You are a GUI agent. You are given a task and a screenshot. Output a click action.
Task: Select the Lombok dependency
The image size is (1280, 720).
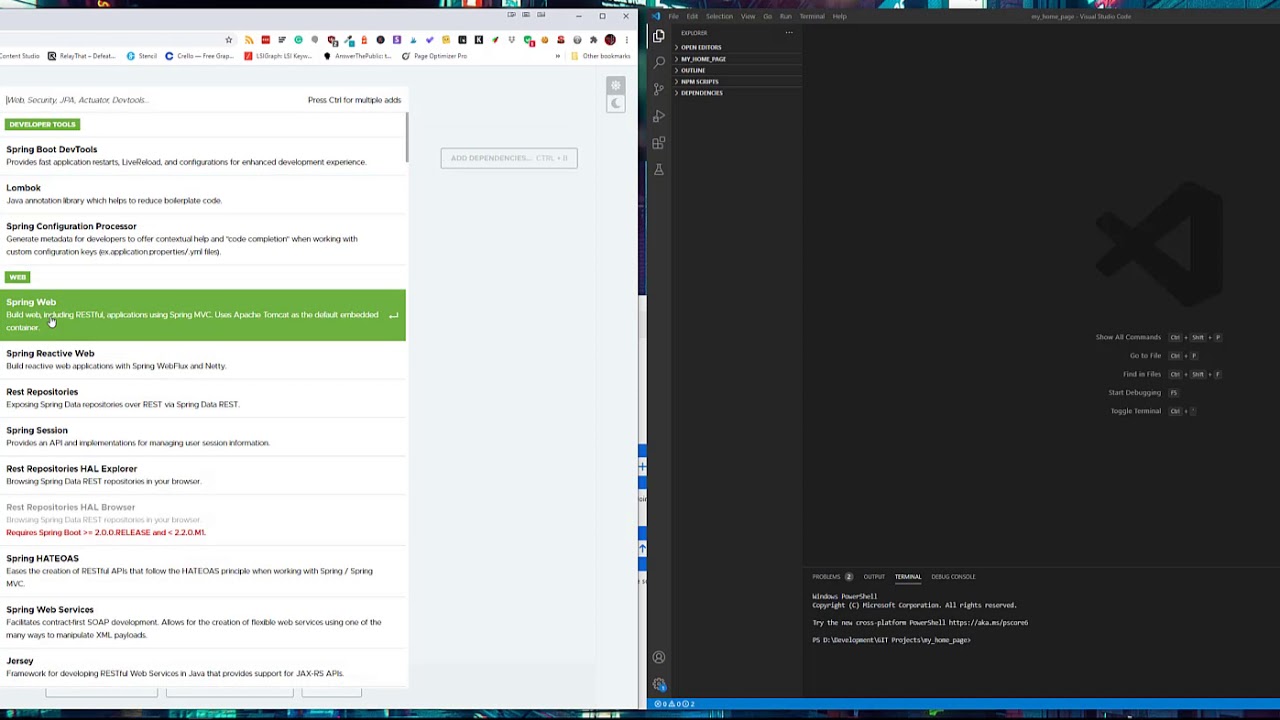(x=203, y=194)
